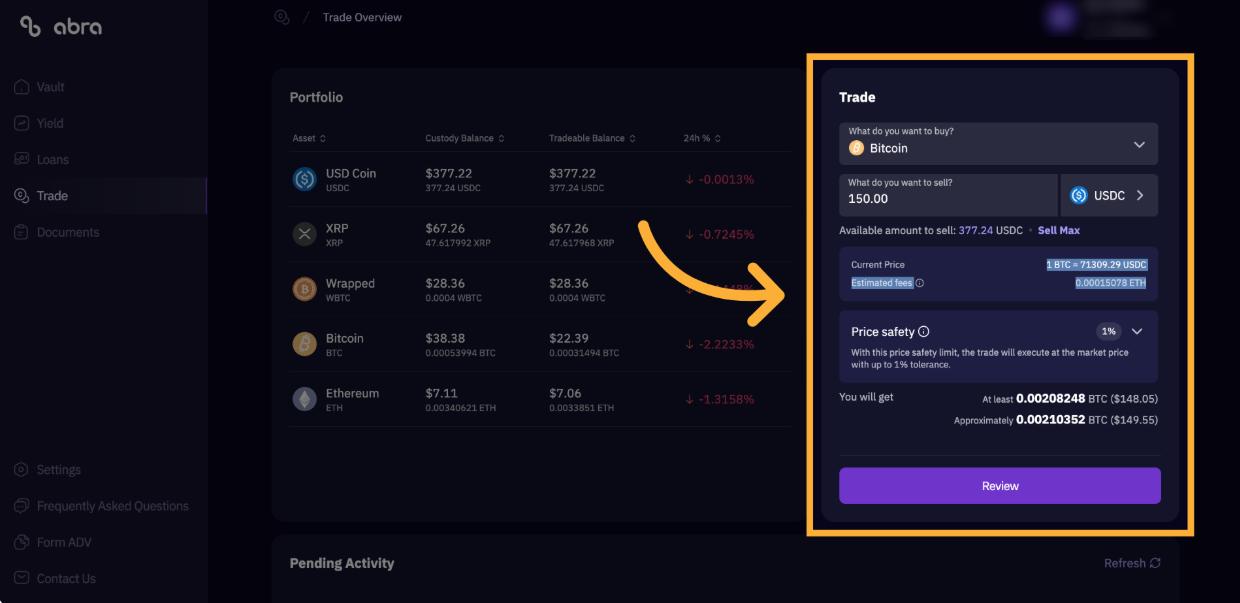1240x603 pixels.
Task: Open the USDC sell currency selector
Action: [x=1109, y=195]
